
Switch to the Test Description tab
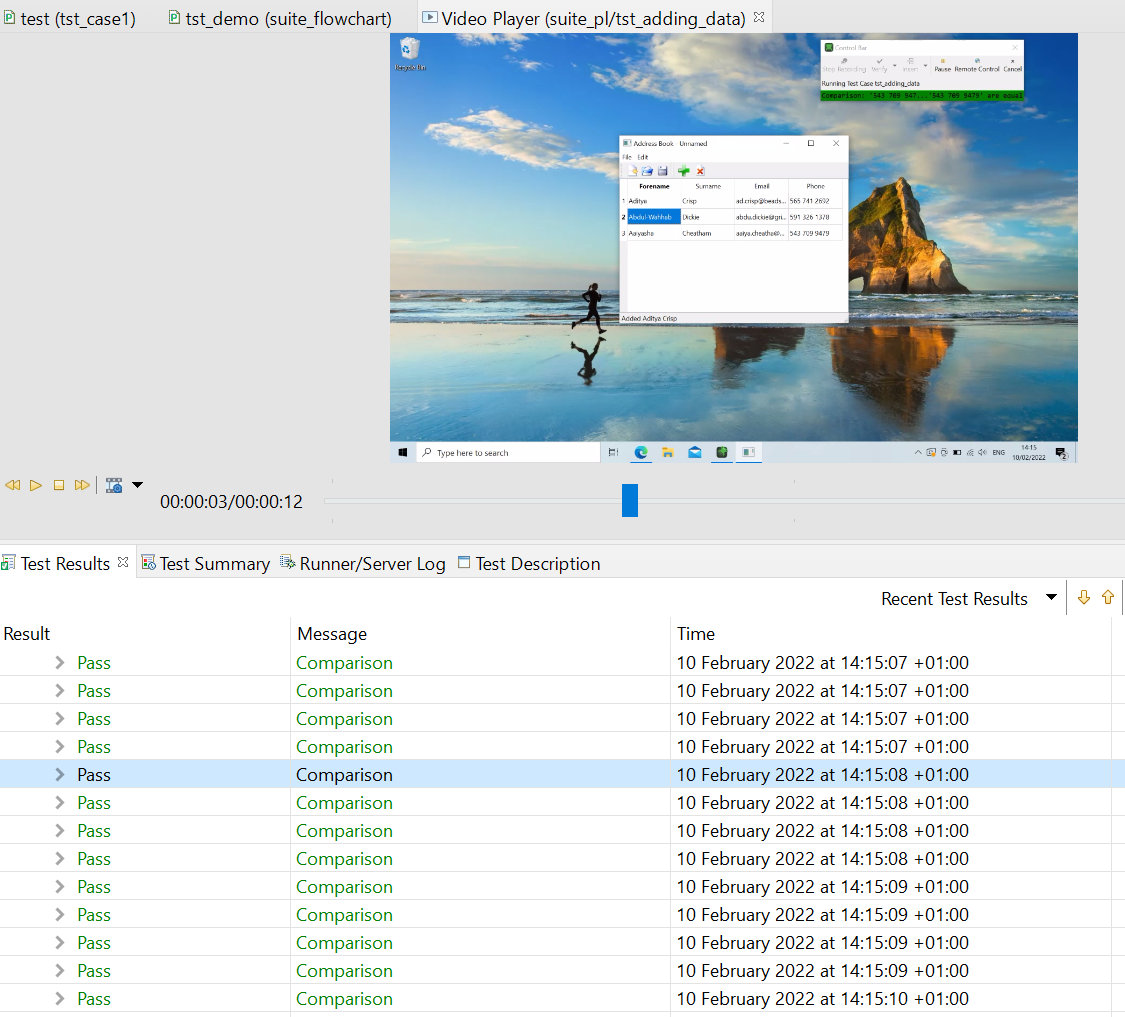(528, 564)
